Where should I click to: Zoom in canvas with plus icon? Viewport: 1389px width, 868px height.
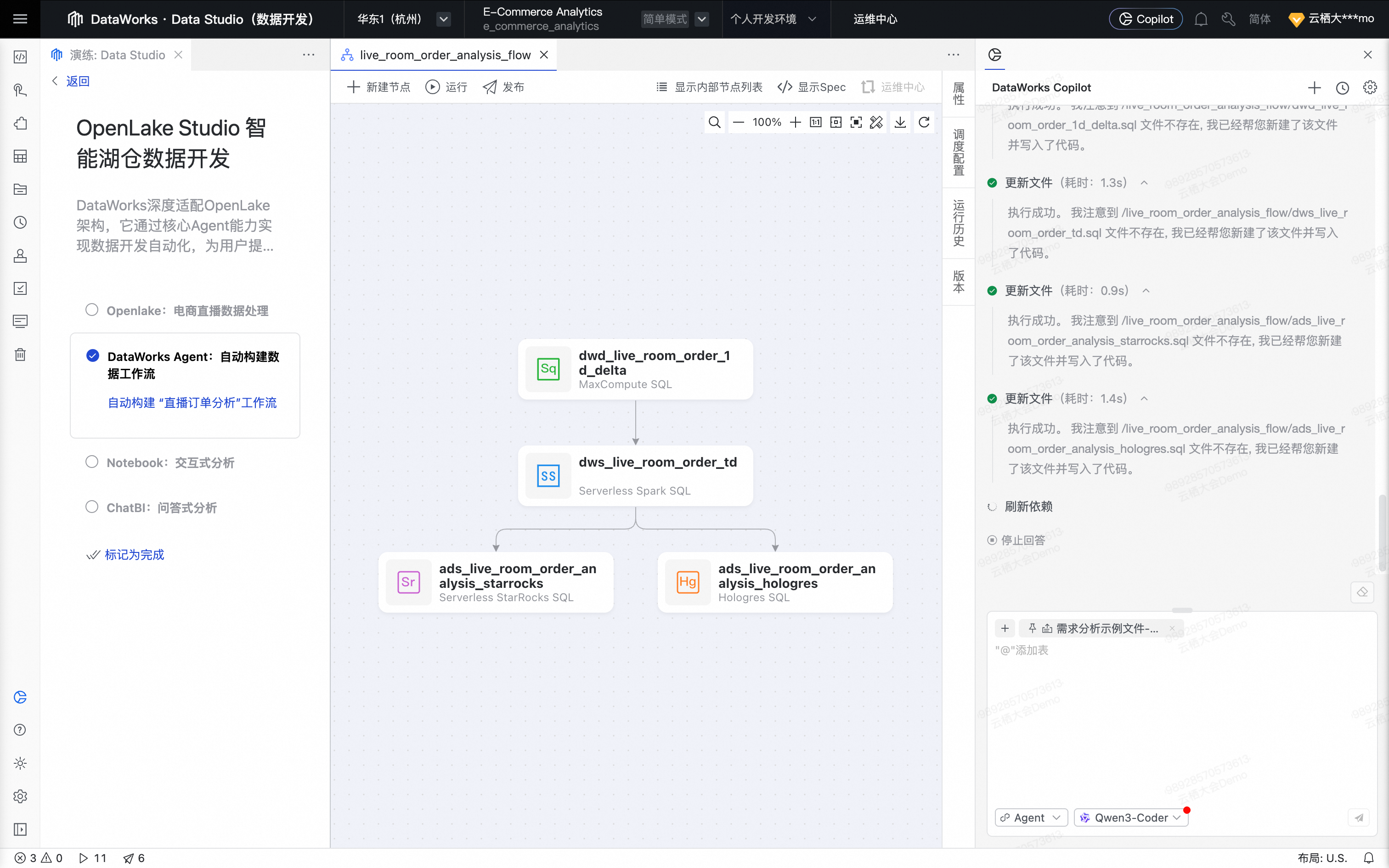coord(796,122)
